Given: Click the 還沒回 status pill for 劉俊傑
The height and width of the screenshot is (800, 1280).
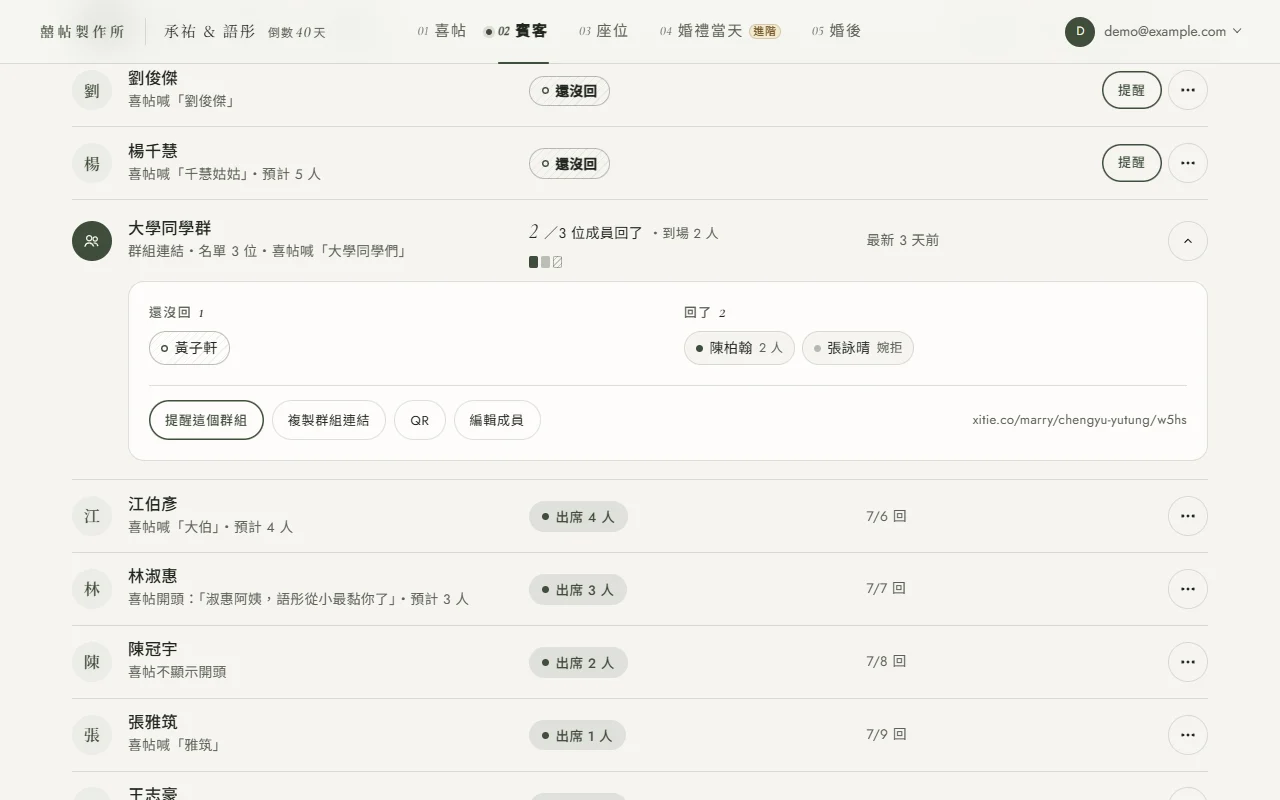Looking at the screenshot, I should tap(569, 91).
